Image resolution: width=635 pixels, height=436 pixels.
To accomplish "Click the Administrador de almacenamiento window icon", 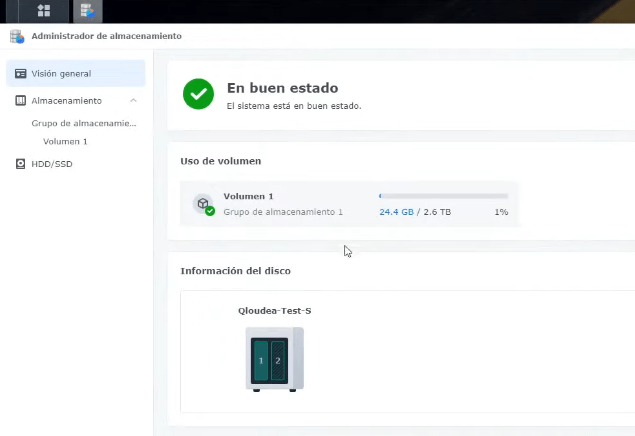I will tap(17, 36).
